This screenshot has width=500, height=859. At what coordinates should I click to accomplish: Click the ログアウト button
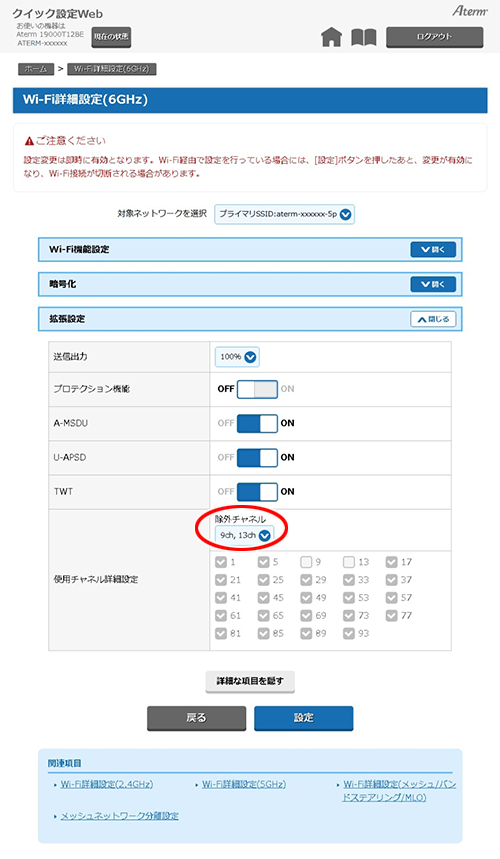tap(435, 37)
